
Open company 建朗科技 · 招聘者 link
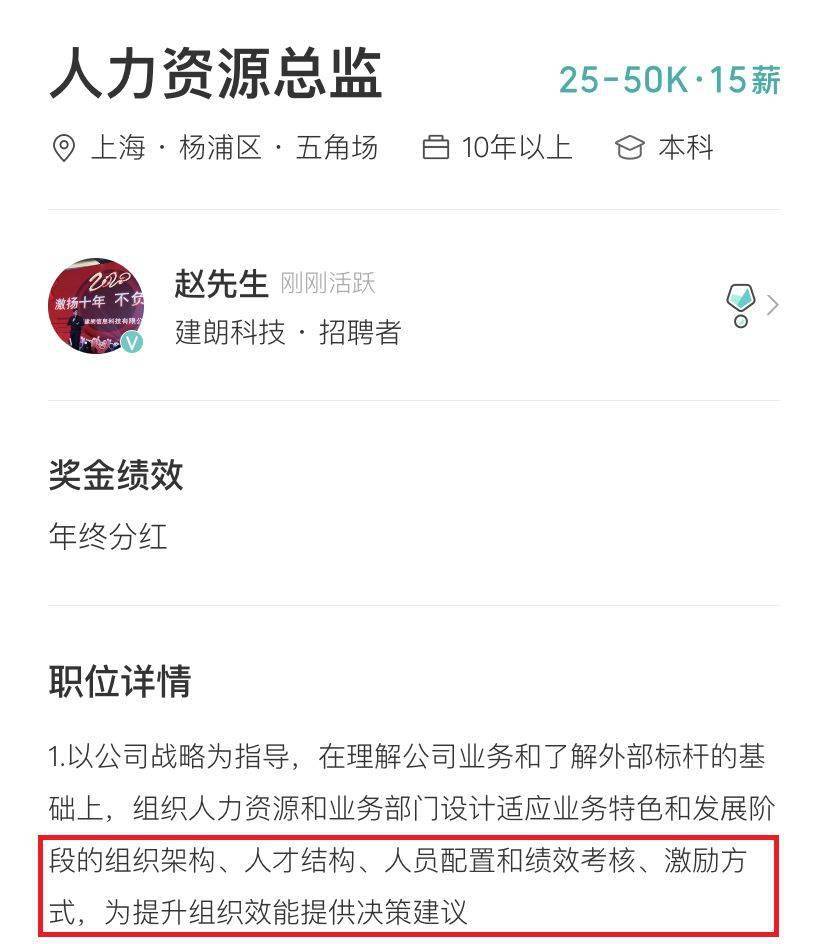288,332
